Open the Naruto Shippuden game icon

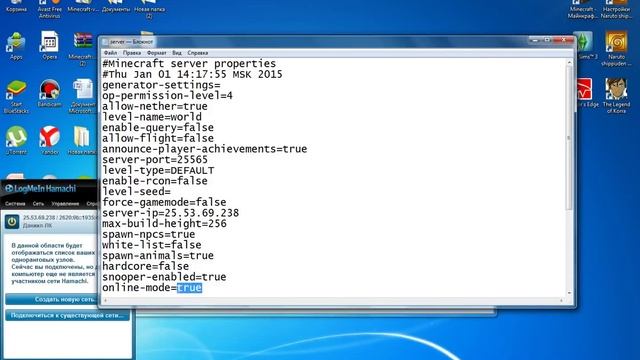[x=616, y=48]
